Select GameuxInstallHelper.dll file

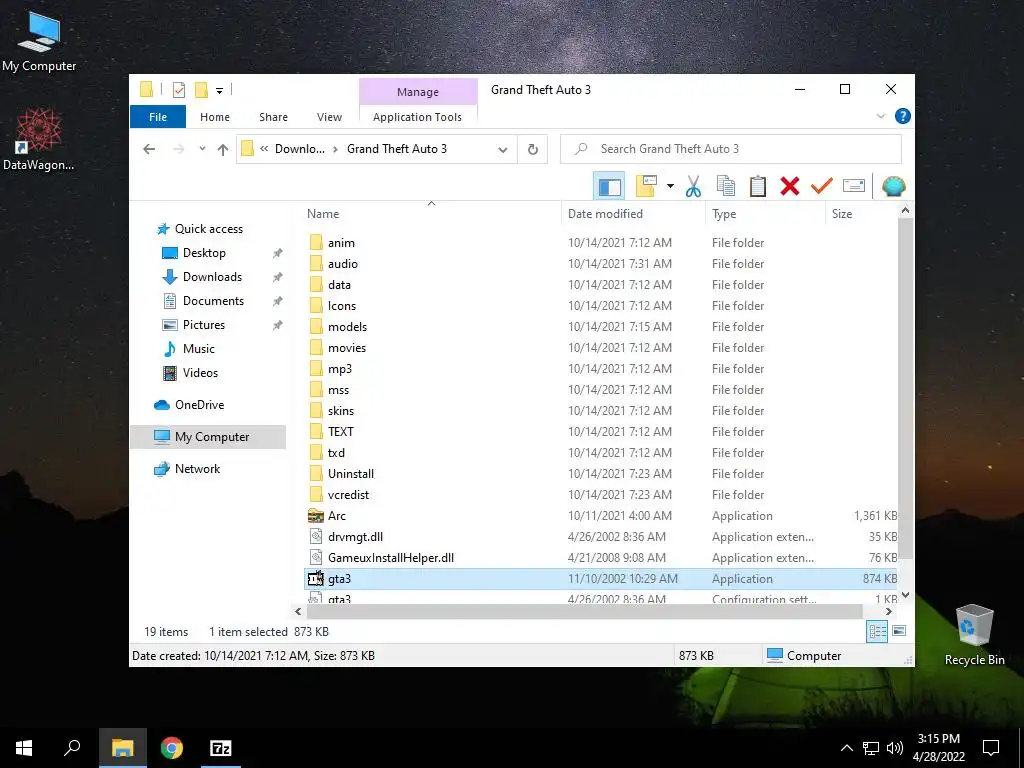(x=391, y=558)
